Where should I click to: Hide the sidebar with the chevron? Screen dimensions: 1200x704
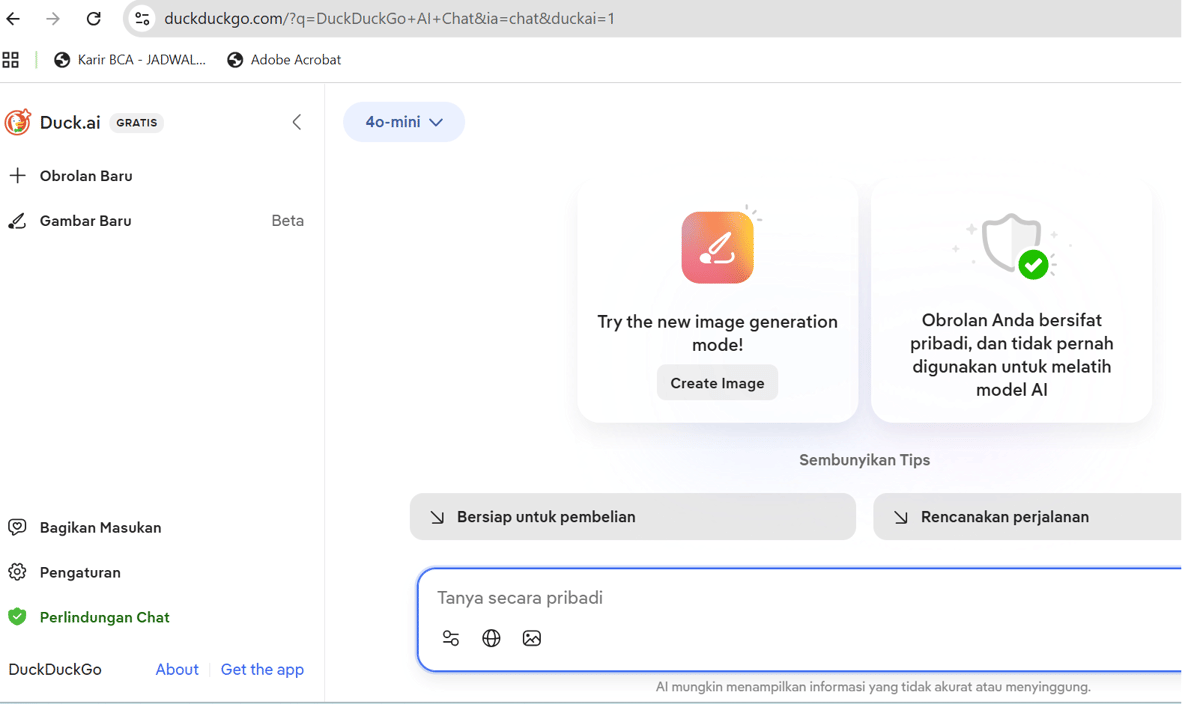pyautogui.click(x=296, y=121)
